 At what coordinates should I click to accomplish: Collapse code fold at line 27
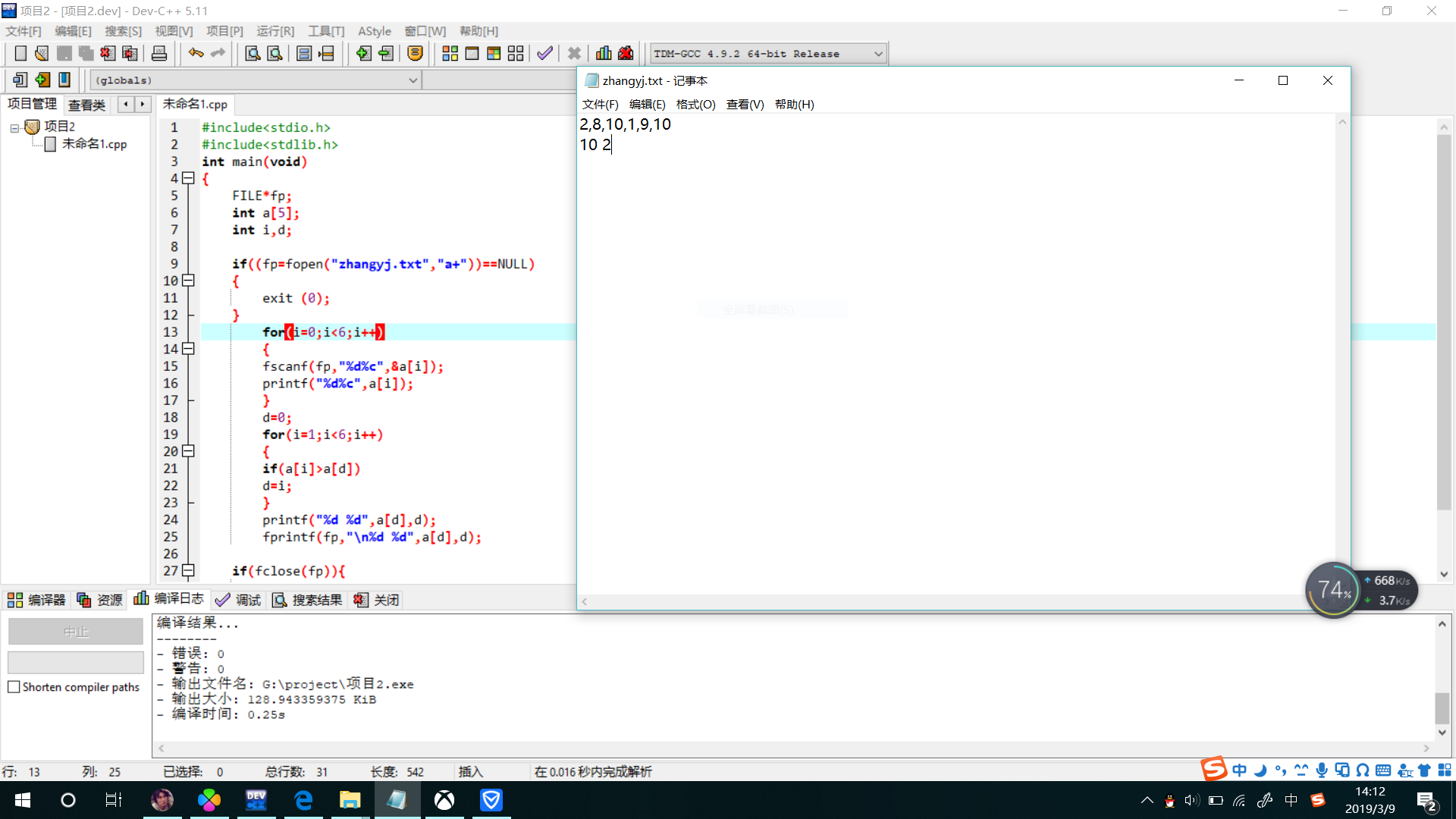(x=188, y=570)
